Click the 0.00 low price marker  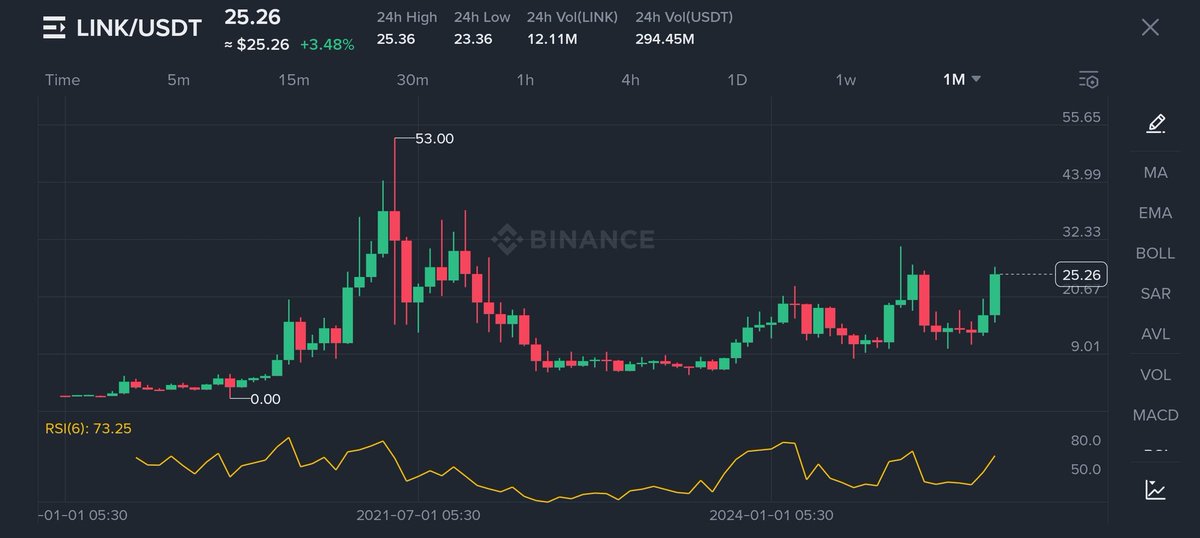tap(265, 399)
